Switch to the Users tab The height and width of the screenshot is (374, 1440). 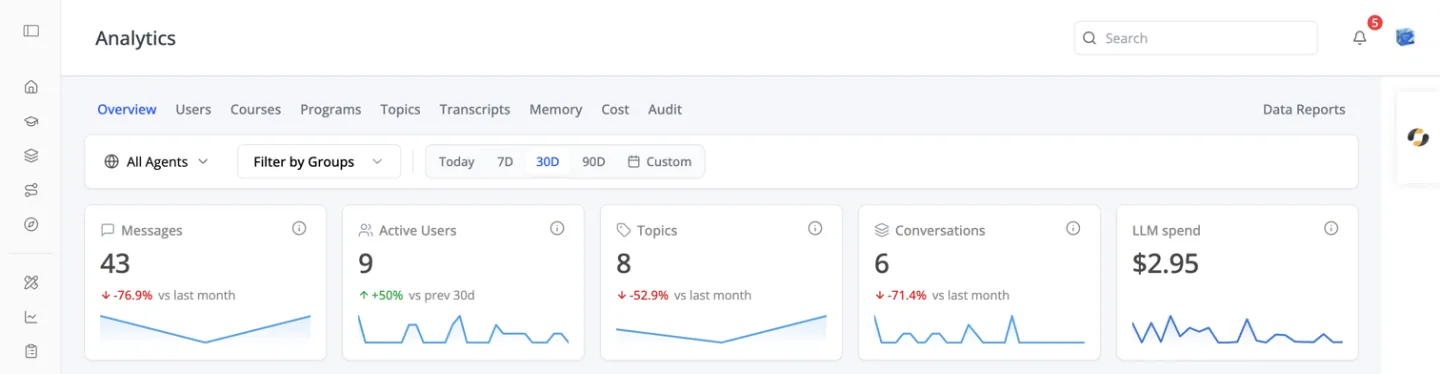coord(193,109)
